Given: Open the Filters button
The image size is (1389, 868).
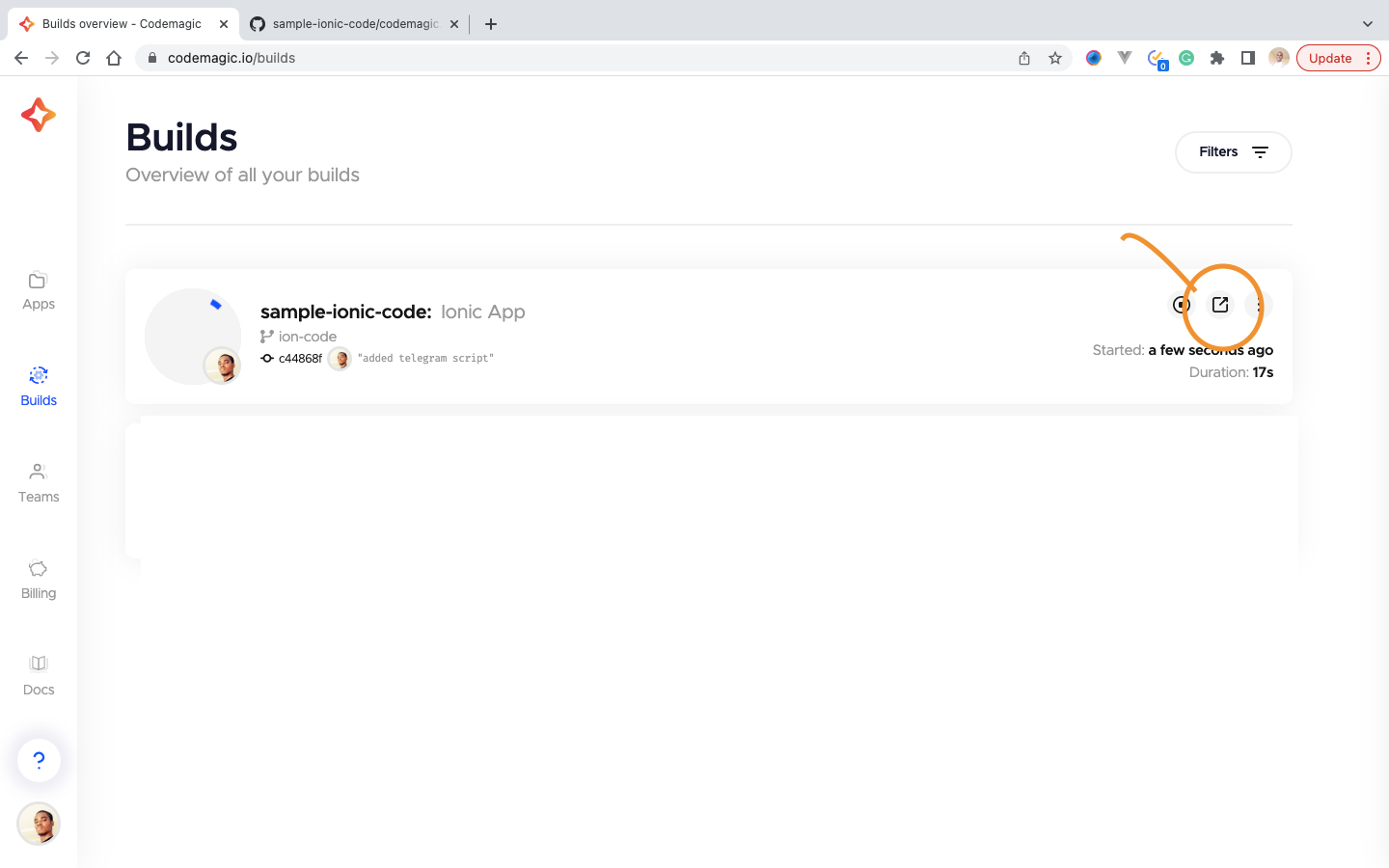Looking at the screenshot, I should point(1233,152).
